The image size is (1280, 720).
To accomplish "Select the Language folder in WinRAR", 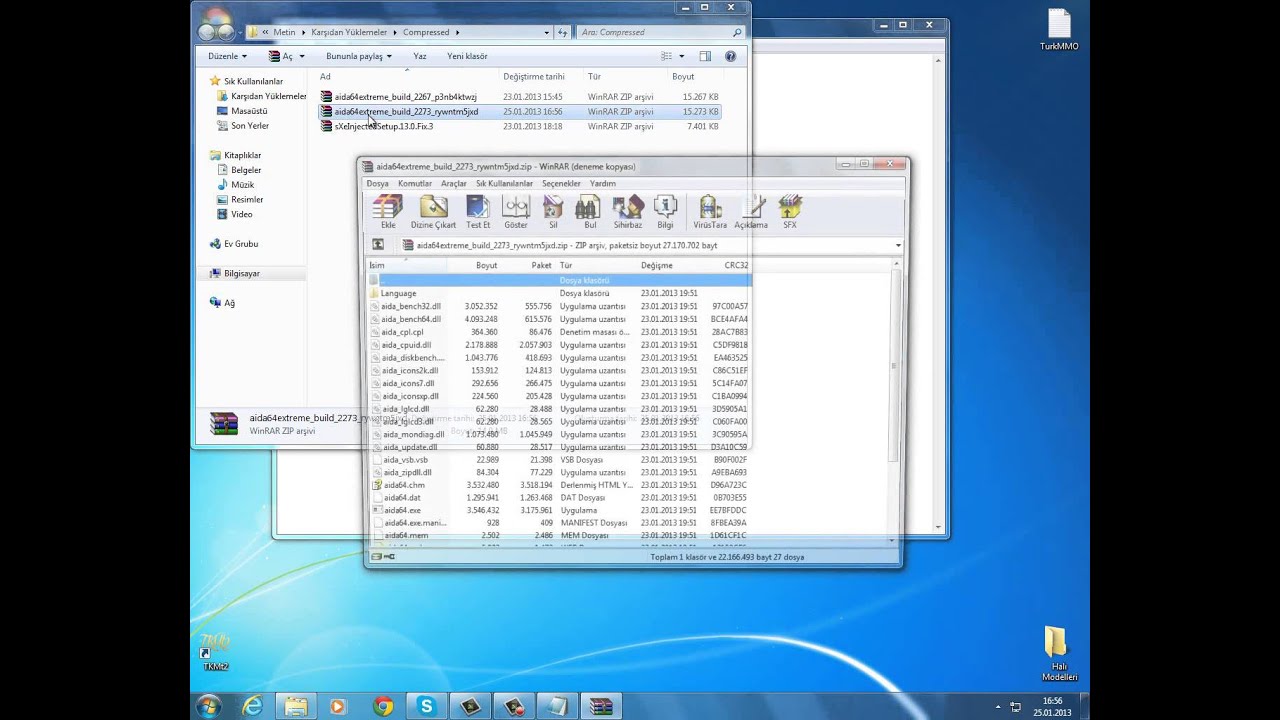I will click(x=398, y=294).
